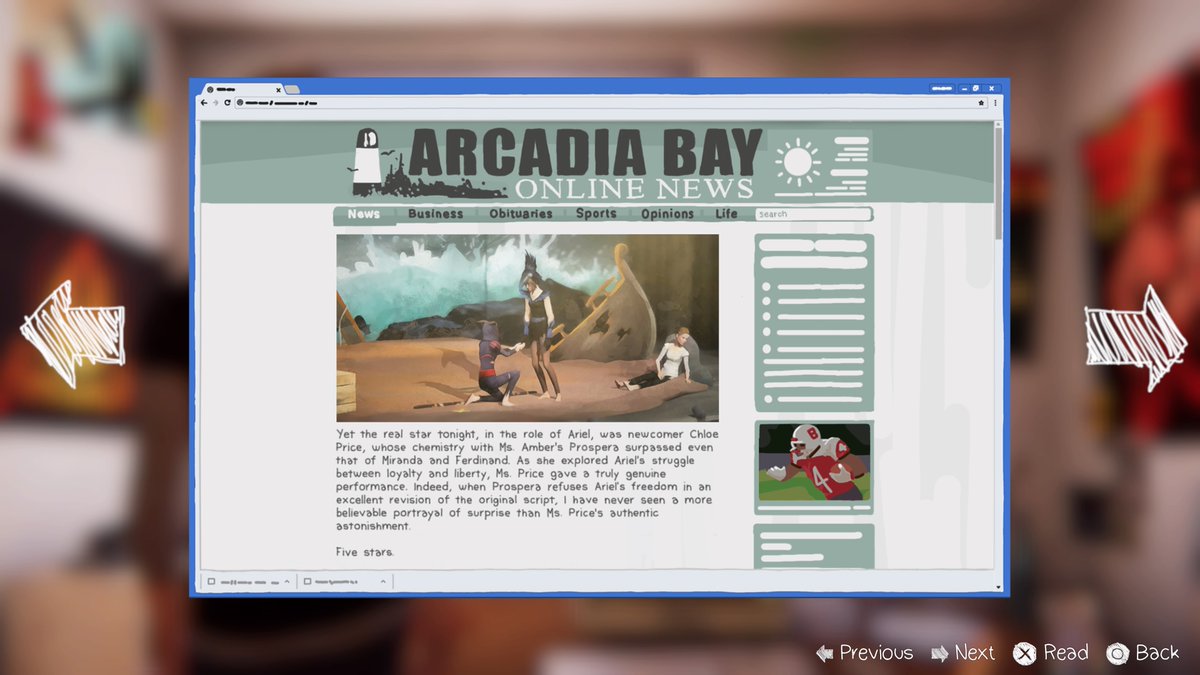
Task: Click the bookmark star icon
Action: 981,103
